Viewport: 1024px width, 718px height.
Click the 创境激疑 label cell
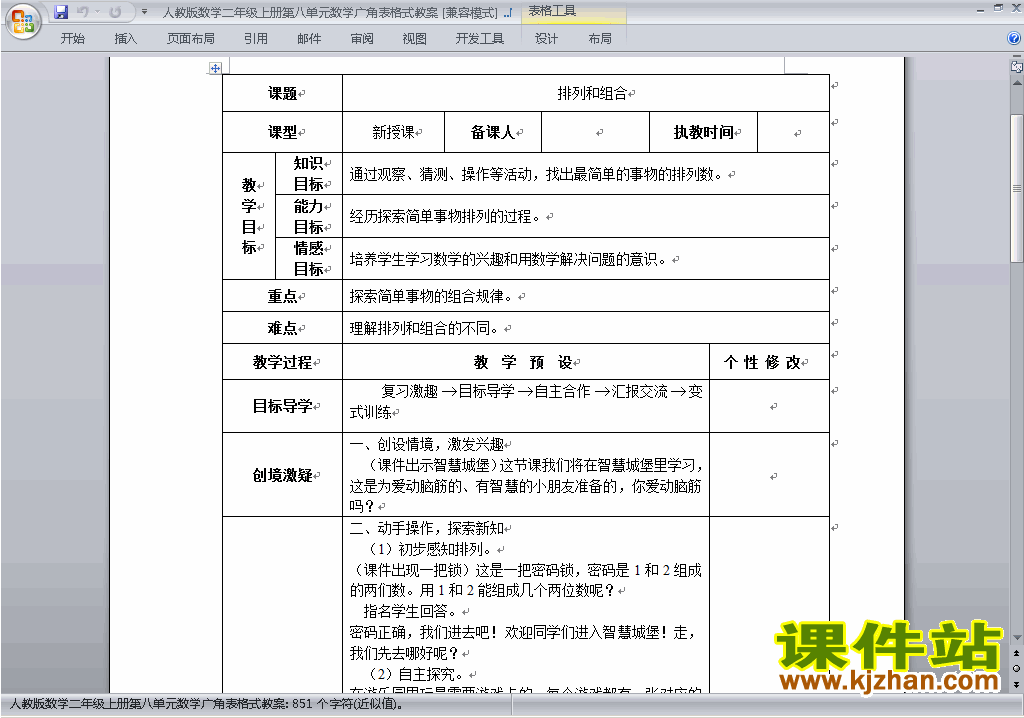pyautogui.click(x=282, y=475)
